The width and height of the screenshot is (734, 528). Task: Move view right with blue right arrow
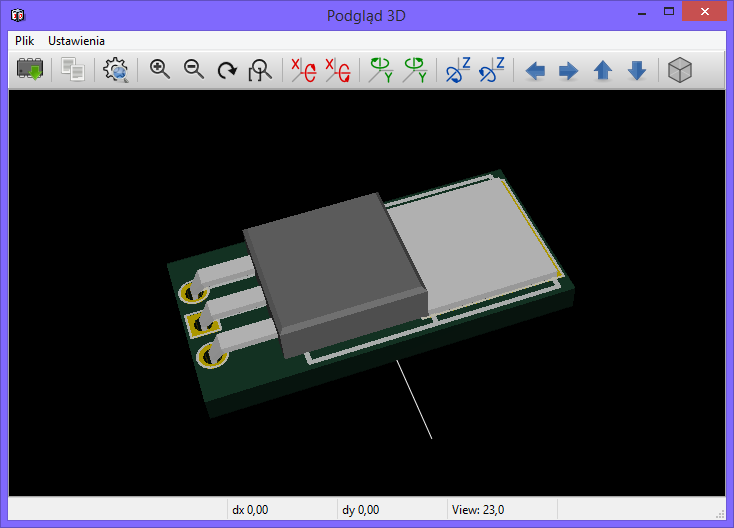[568, 71]
